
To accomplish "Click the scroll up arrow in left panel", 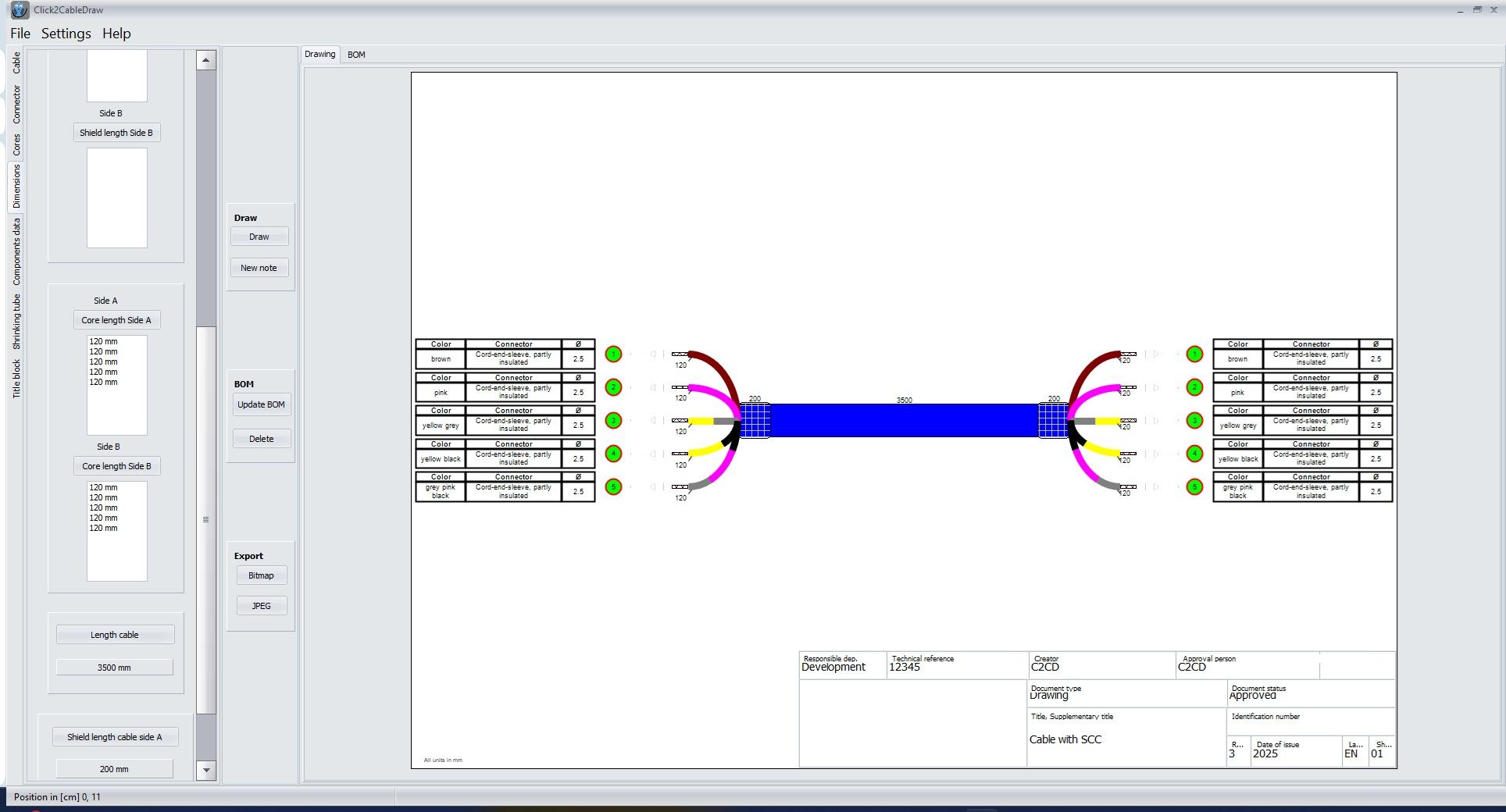I will pyautogui.click(x=206, y=60).
